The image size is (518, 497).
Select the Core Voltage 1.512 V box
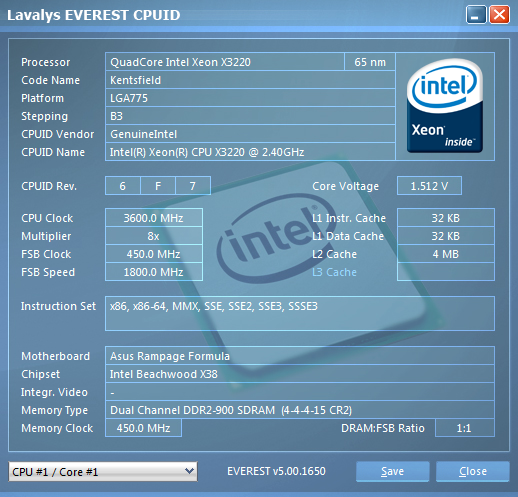pos(429,186)
